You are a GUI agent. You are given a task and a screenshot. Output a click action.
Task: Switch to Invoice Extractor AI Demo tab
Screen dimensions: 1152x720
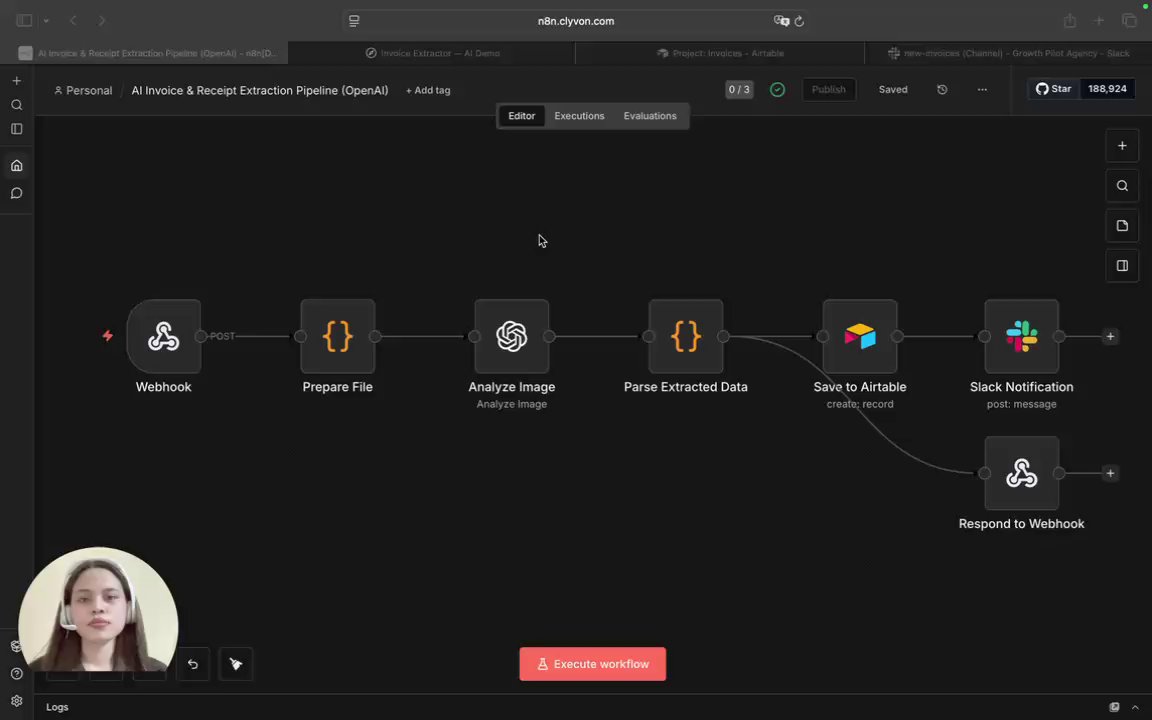[x=432, y=53]
